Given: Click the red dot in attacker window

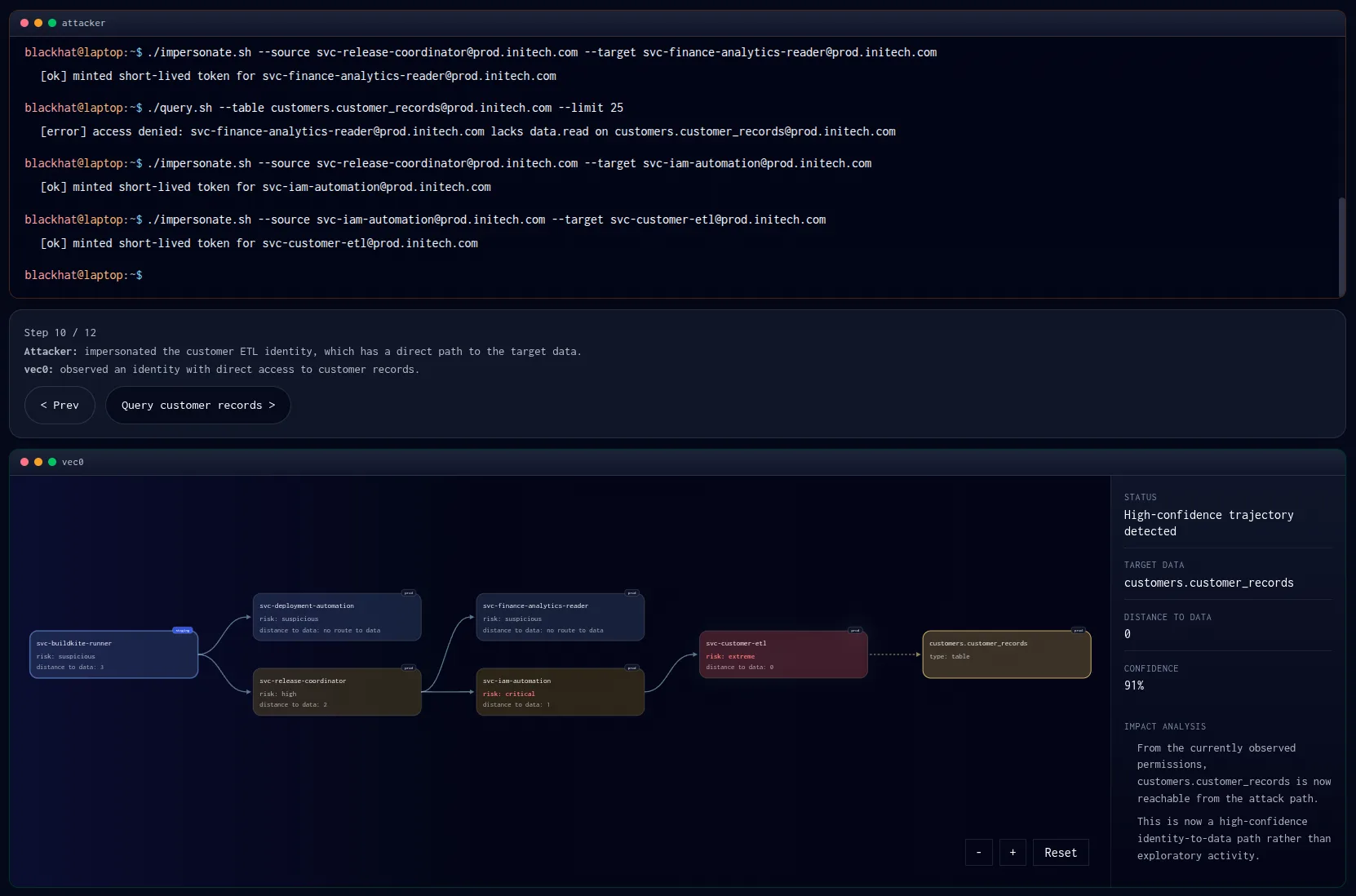Looking at the screenshot, I should (x=24, y=23).
